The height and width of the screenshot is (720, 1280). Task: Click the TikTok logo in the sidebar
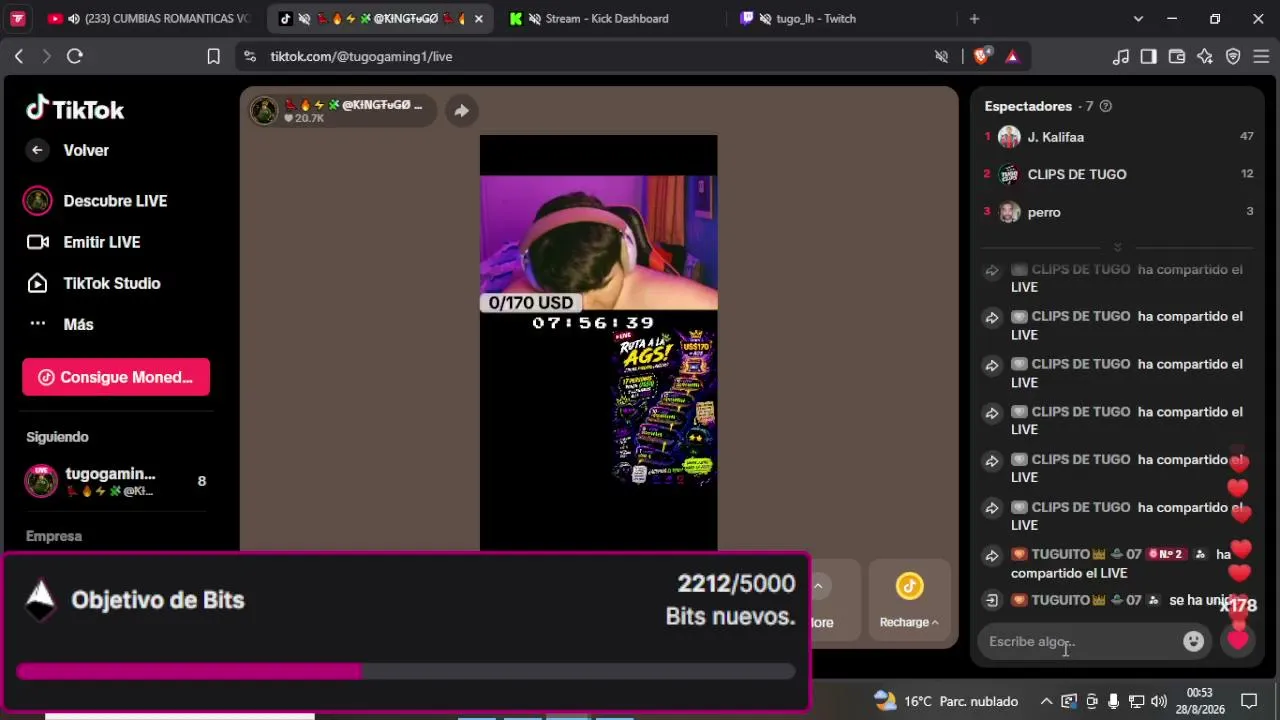click(75, 109)
